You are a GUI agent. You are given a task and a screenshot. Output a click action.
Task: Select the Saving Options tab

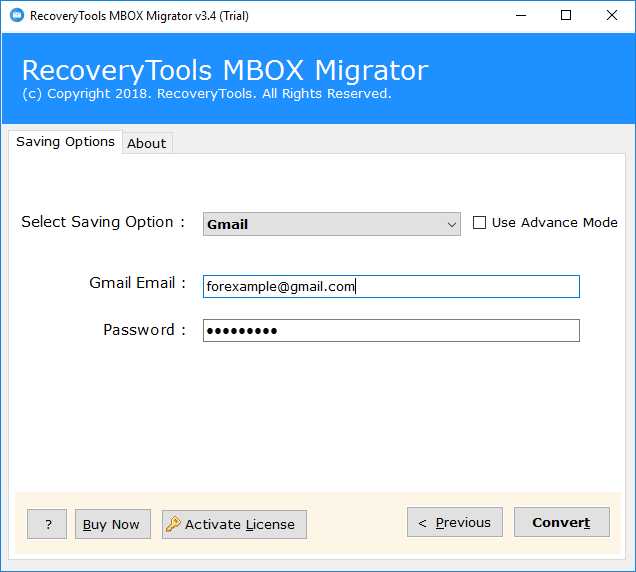65,142
